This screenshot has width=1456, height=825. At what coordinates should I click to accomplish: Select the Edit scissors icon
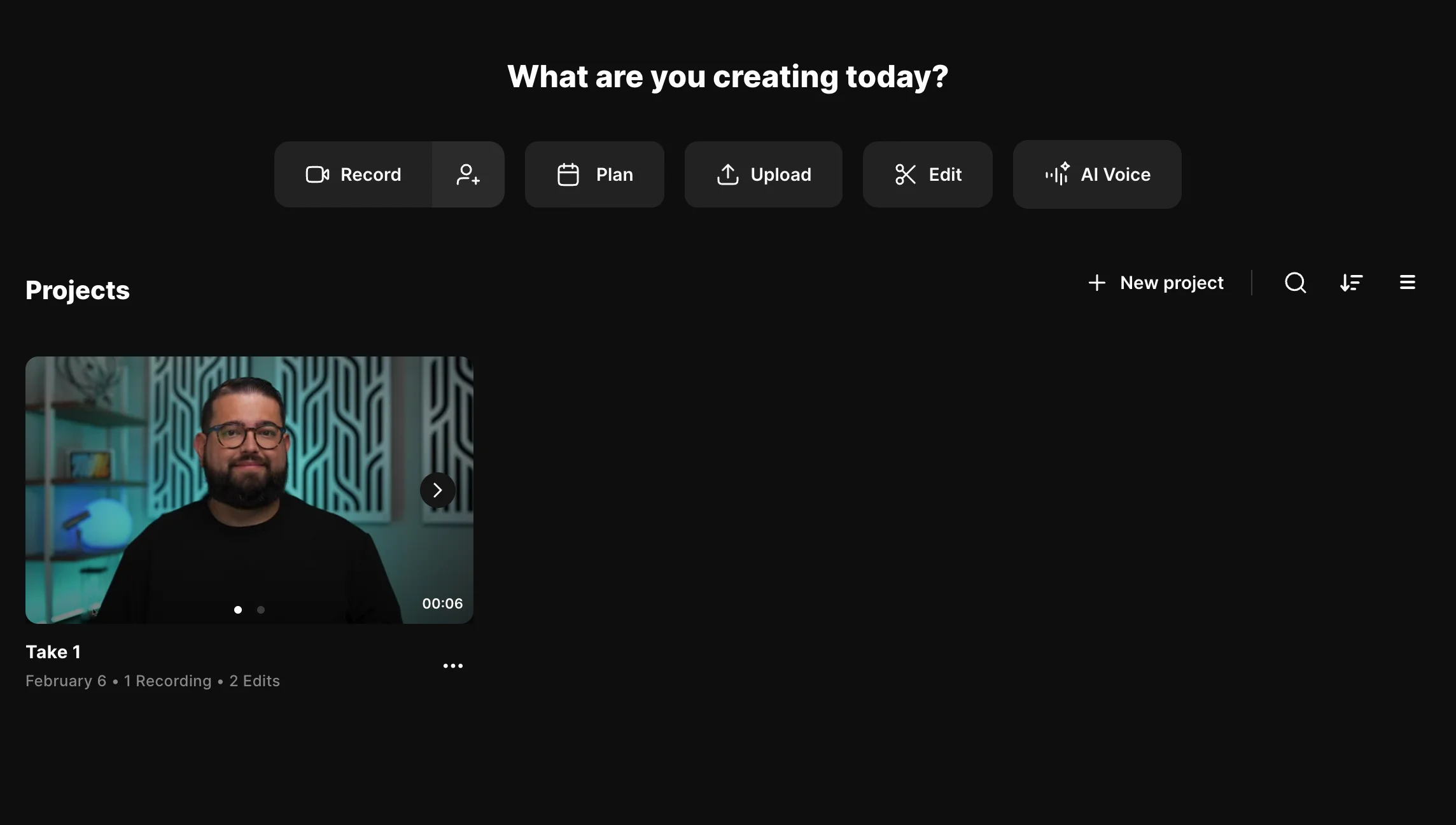[906, 174]
